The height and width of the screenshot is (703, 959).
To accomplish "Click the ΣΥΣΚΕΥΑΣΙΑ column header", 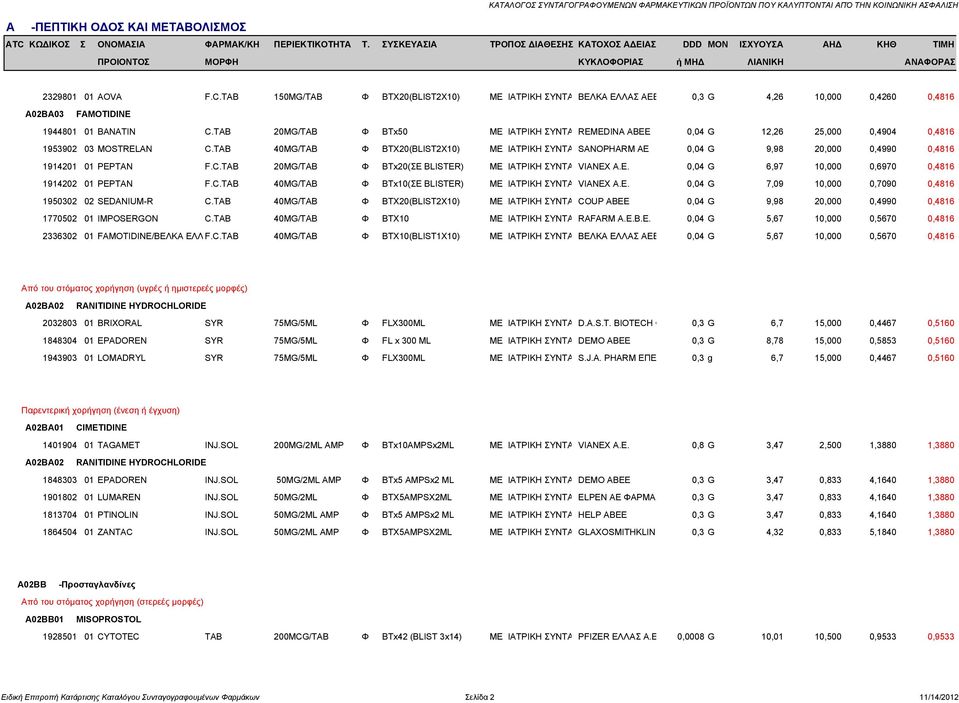I will click(409, 44).
